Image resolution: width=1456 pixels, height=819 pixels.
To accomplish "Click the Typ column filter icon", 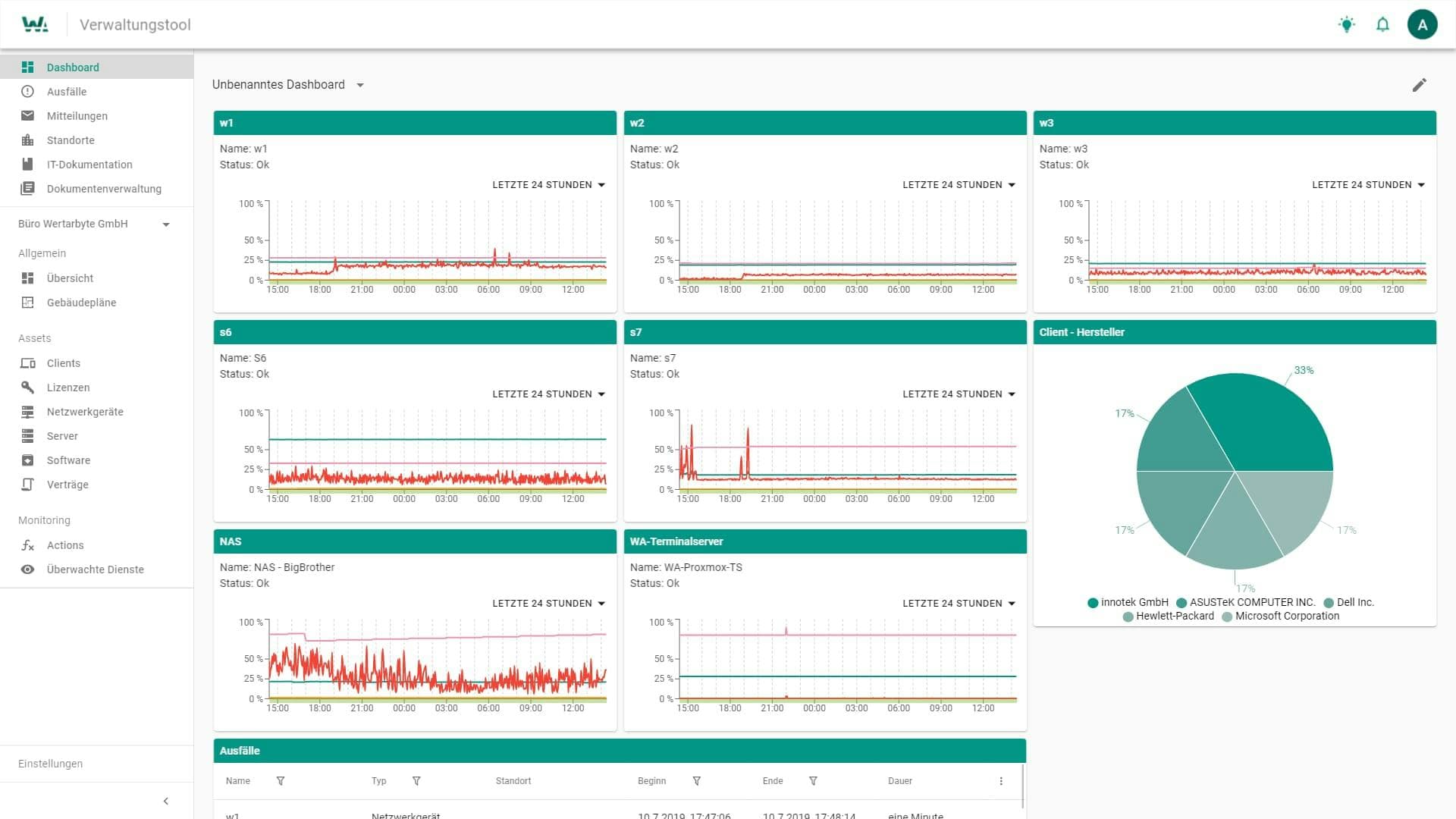I will coord(416,781).
